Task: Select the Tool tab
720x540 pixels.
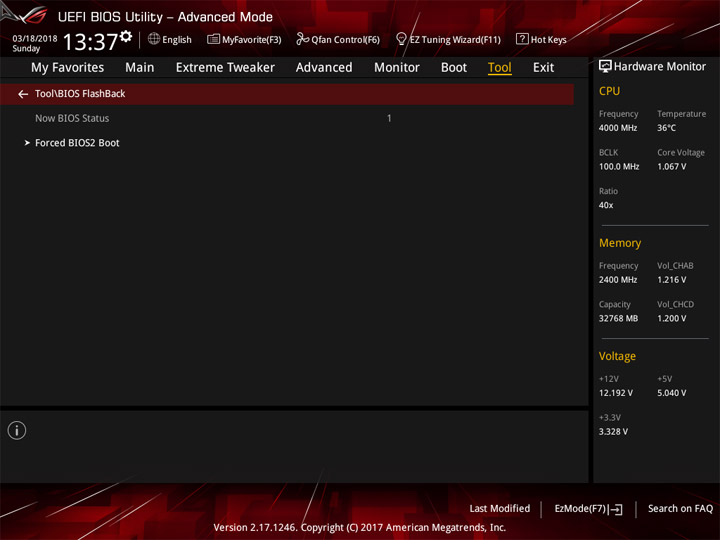Action: coord(500,68)
